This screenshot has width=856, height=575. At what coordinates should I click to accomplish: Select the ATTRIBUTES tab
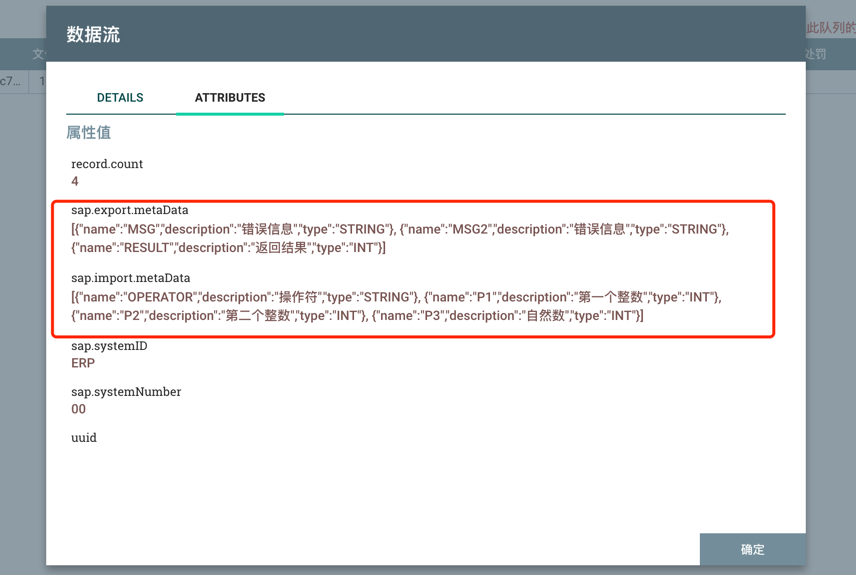pyautogui.click(x=229, y=98)
